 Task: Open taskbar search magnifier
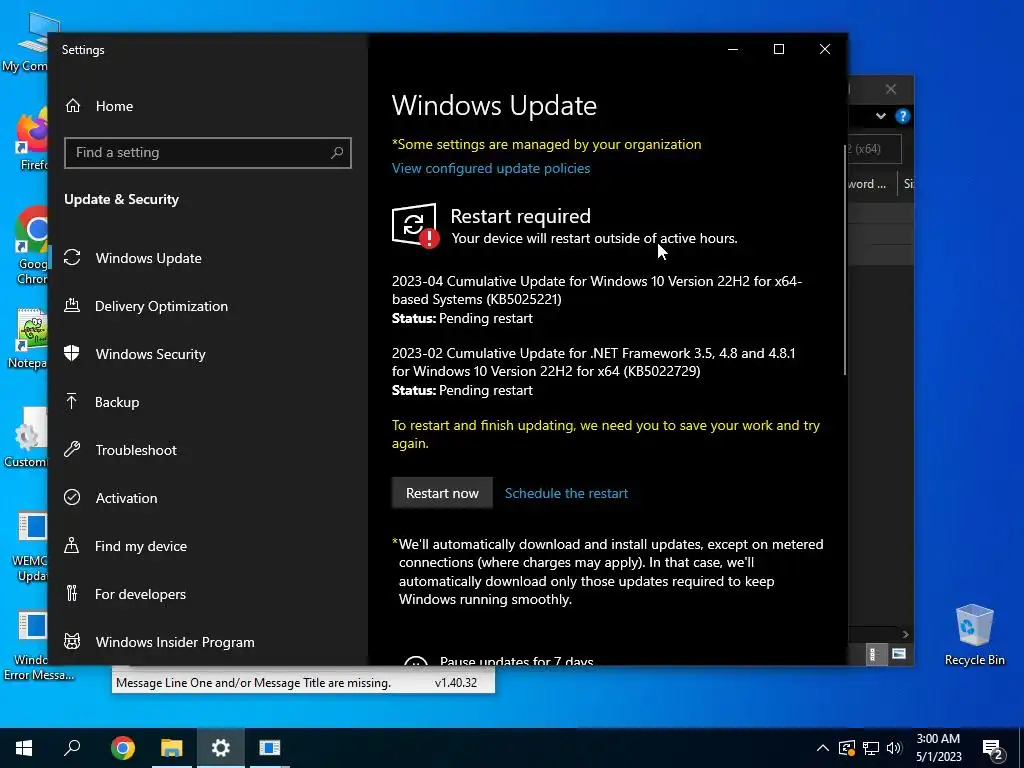72,748
